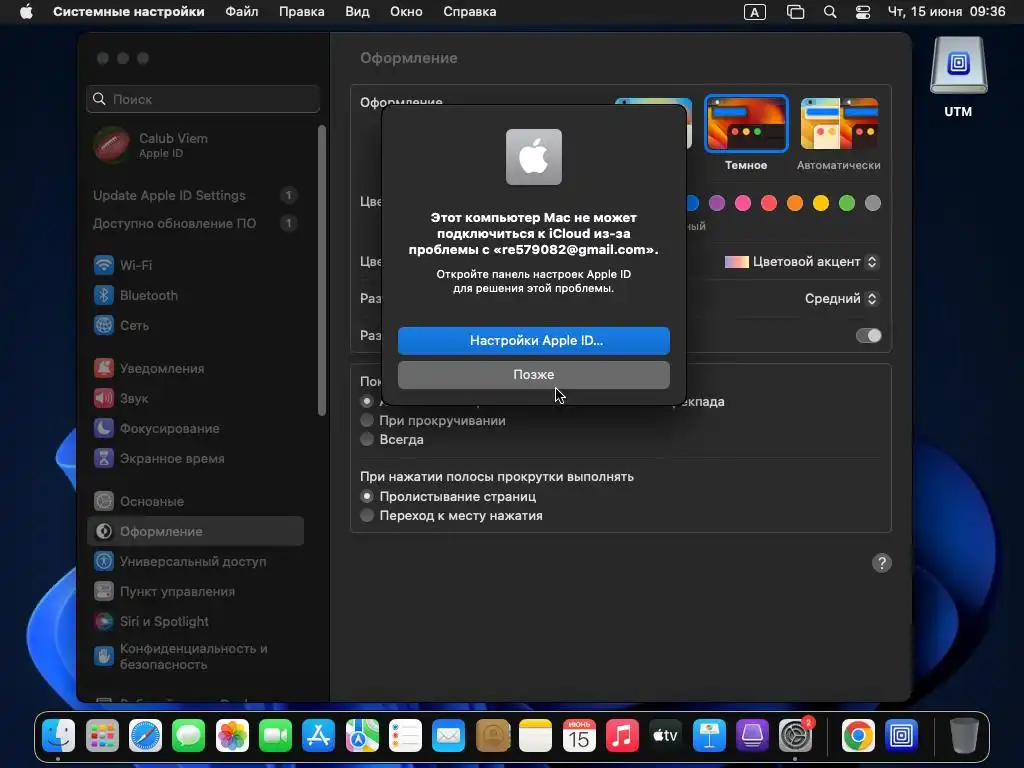Open Keynote in the Dock
This screenshot has height=768, width=1024.
pos(709,736)
